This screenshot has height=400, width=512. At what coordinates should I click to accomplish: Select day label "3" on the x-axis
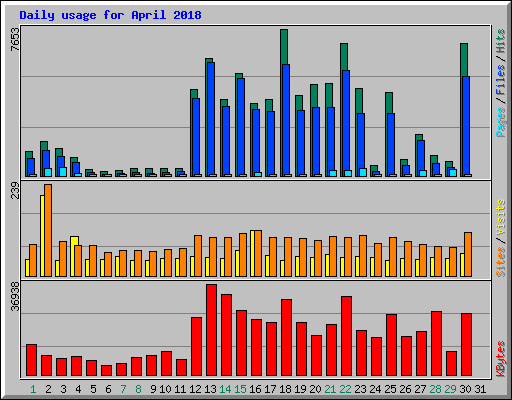coord(63,389)
